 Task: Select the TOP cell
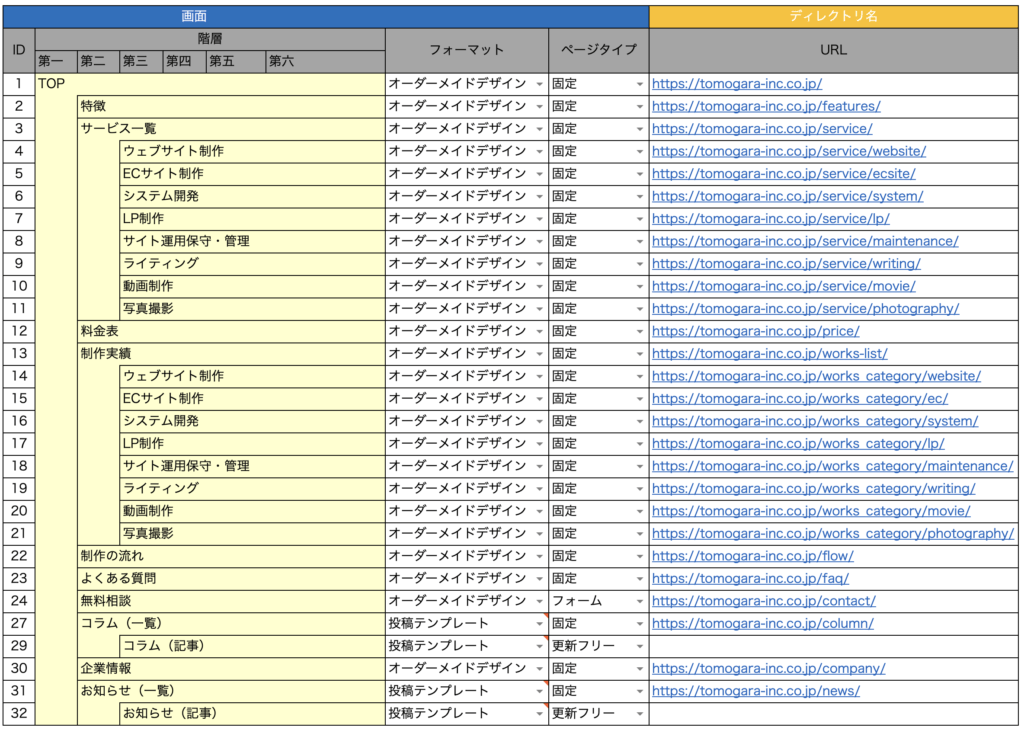(x=210, y=84)
